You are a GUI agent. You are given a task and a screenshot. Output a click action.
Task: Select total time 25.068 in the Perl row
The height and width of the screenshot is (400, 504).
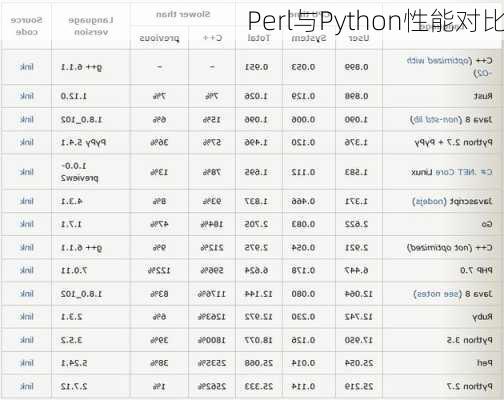click(x=259, y=363)
